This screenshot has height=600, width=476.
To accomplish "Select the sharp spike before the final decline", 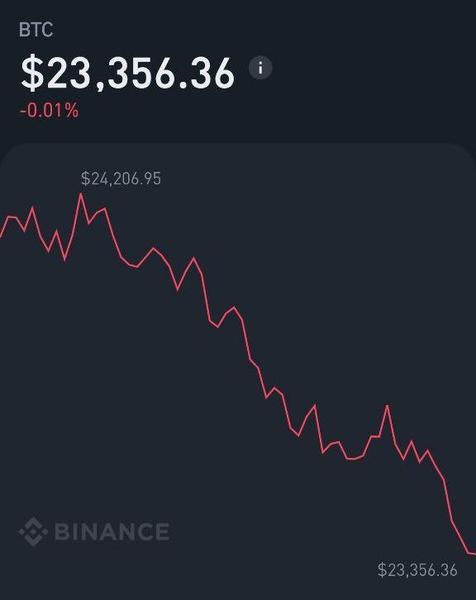I will pos(387,406).
